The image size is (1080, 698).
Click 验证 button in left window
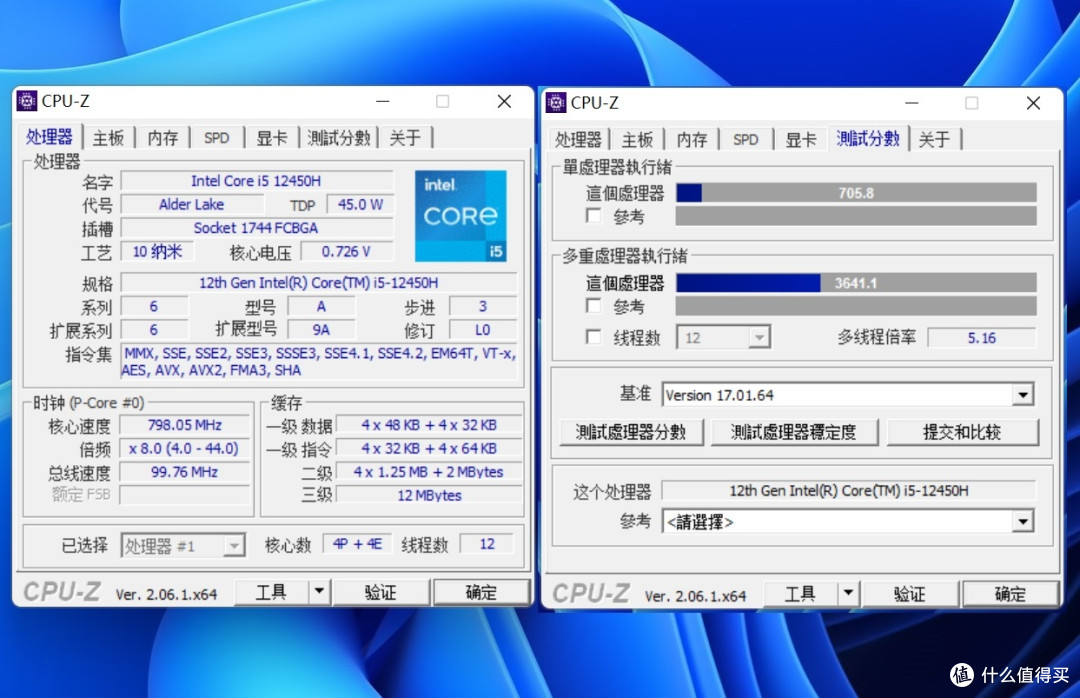(x=380, y=592)
